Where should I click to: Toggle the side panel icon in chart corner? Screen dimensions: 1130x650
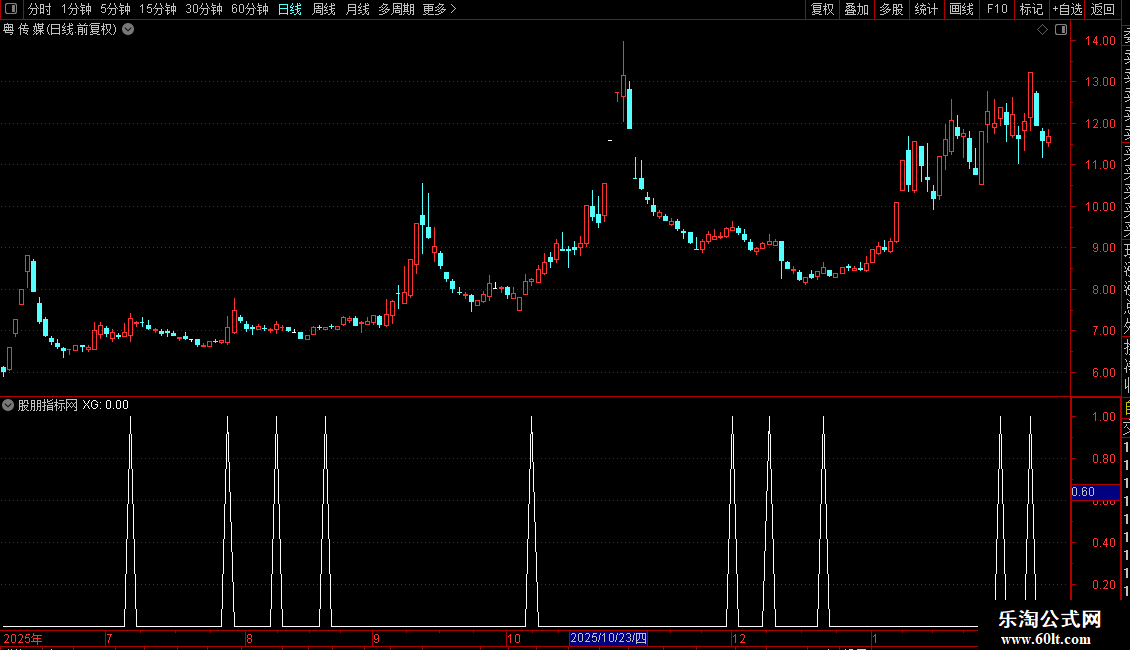click(x=1061, y=30)
